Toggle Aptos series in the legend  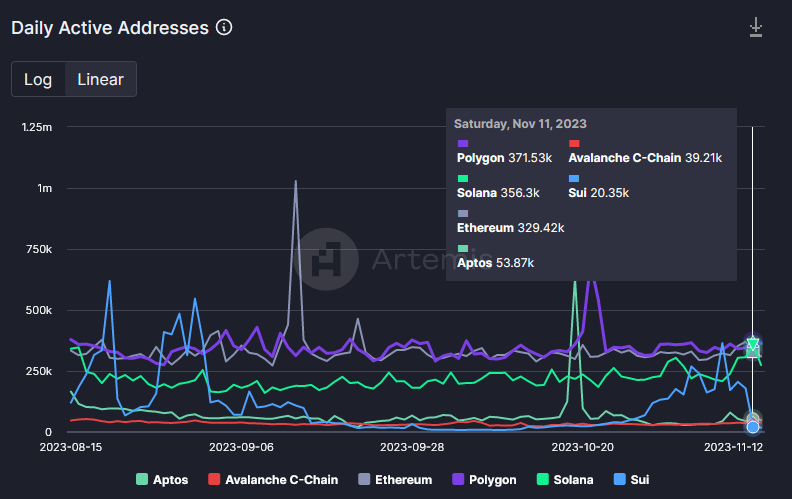tap(162, 479)
